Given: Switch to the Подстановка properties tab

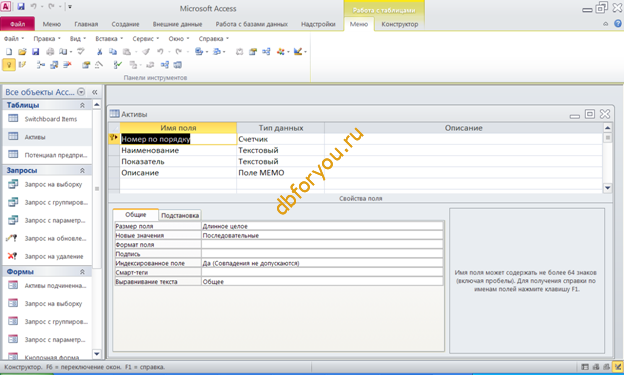Looking at the screenshot, I should coord(180,215).
